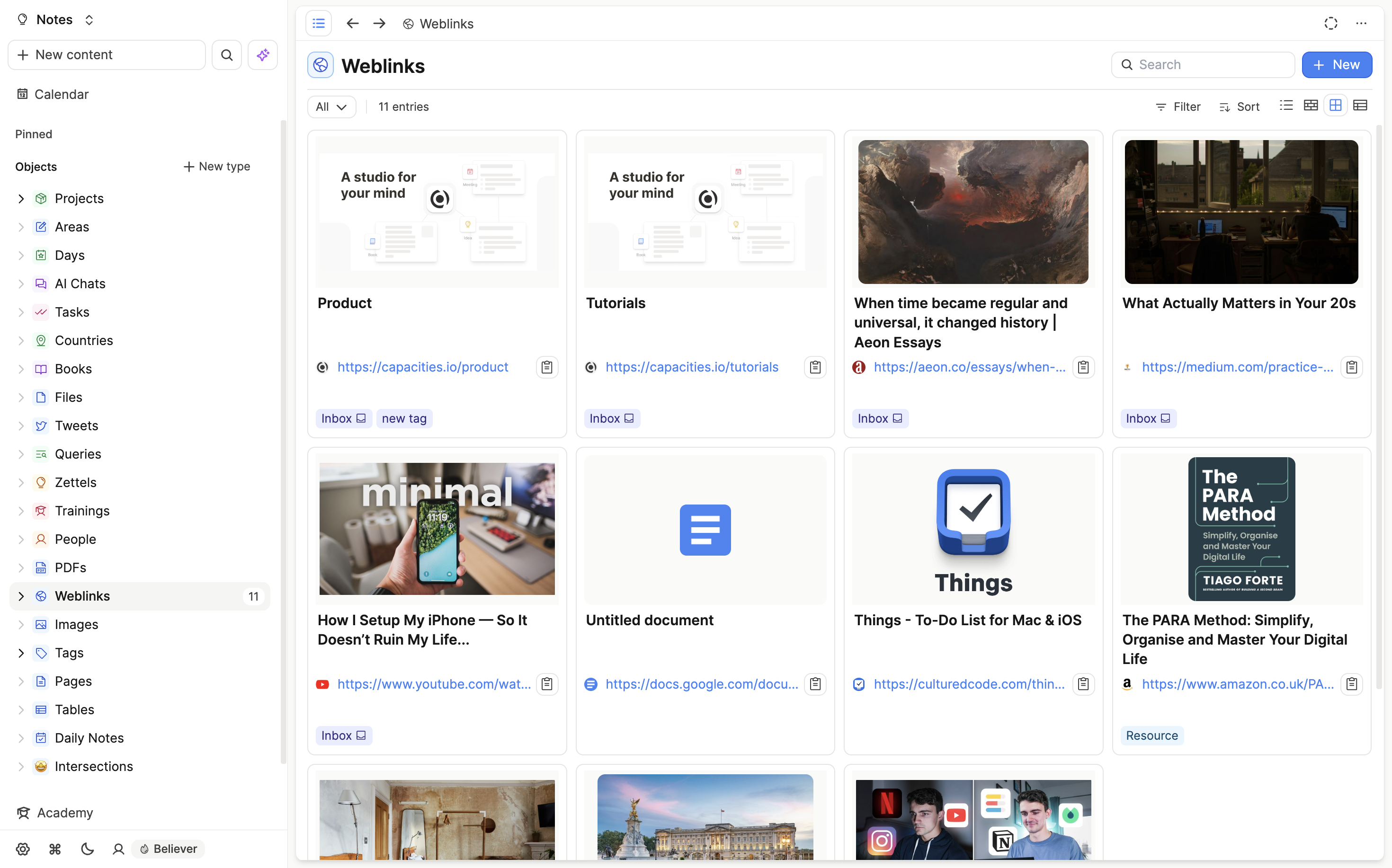Toggle the sidebar list icon

click(x=319, y=24)
